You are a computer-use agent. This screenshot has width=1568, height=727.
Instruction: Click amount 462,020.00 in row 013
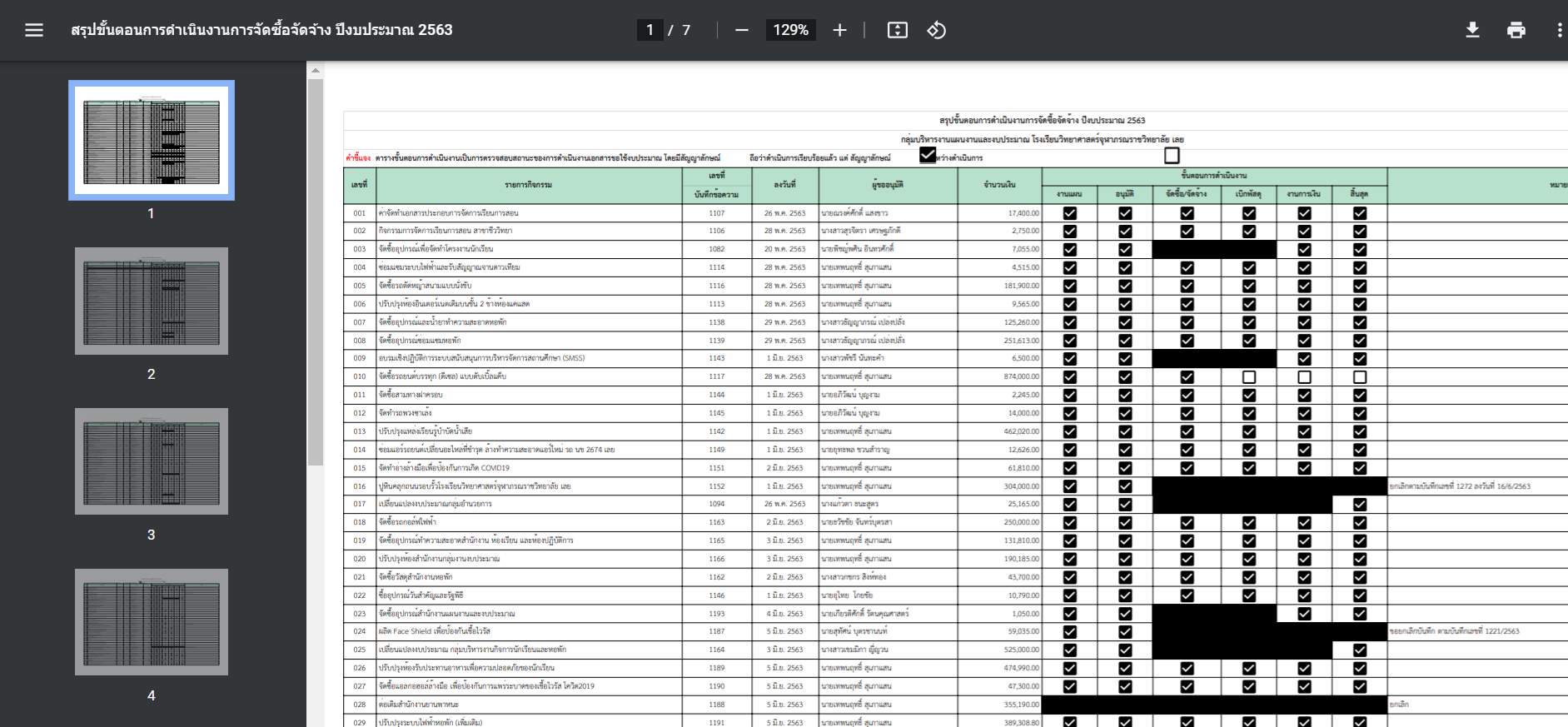tap(1021, 431)
